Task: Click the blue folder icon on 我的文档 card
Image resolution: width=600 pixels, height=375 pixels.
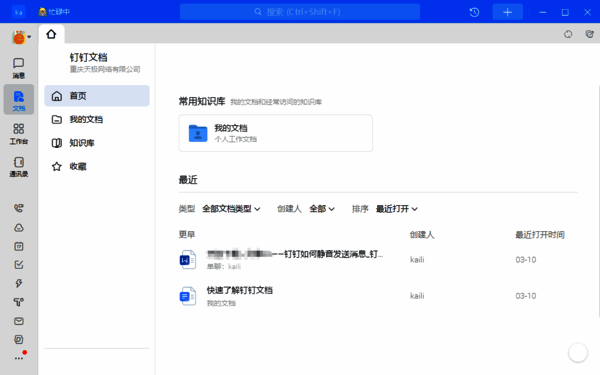Action: tap(198, 134)
